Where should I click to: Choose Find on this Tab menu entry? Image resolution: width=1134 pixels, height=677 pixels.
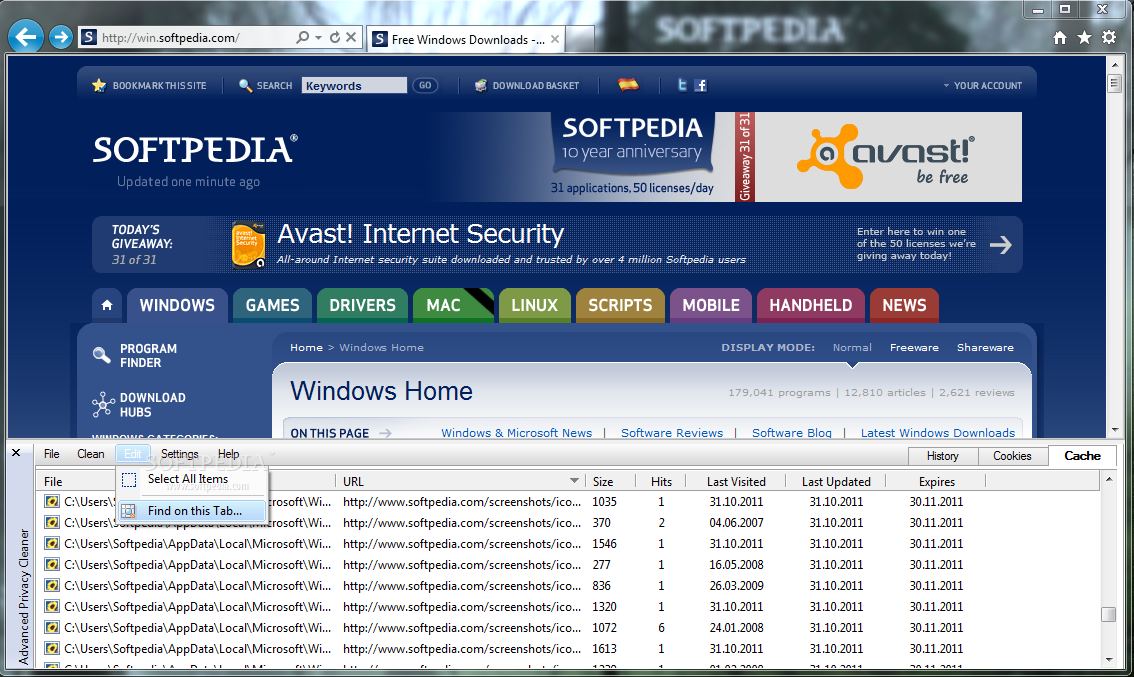pyautogui.click(x=192, y=511)
